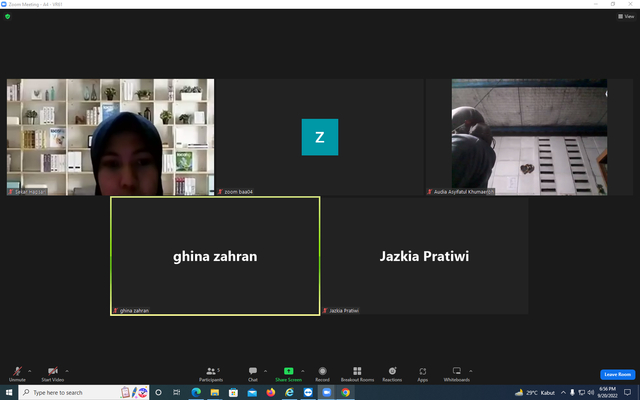Close the Zoom Meeting window
This screenshot has width=640, height=400.
click(x=630, y=4)
